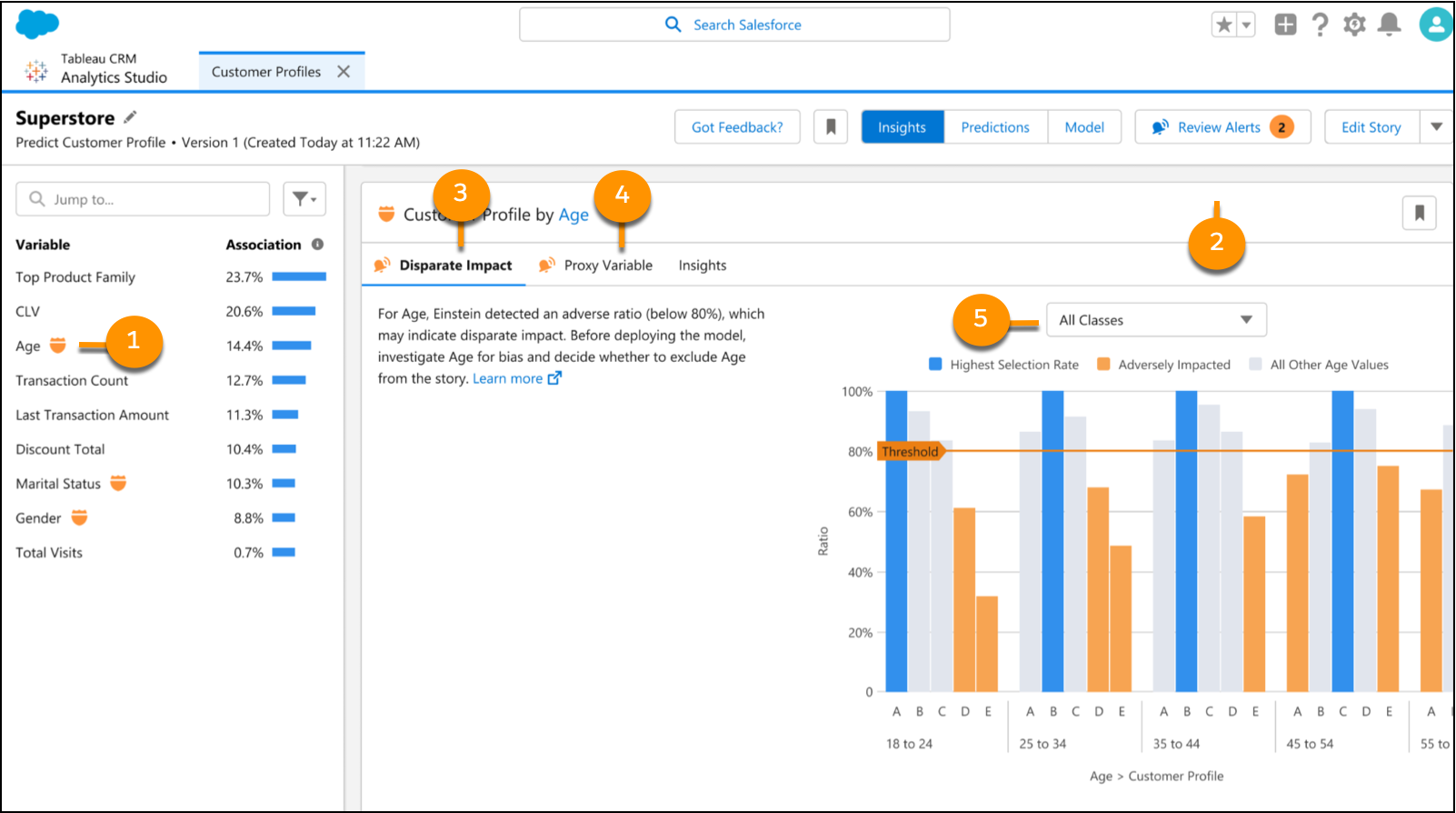
Task: Open the setup gear icon
Action: coord(1354,25)
